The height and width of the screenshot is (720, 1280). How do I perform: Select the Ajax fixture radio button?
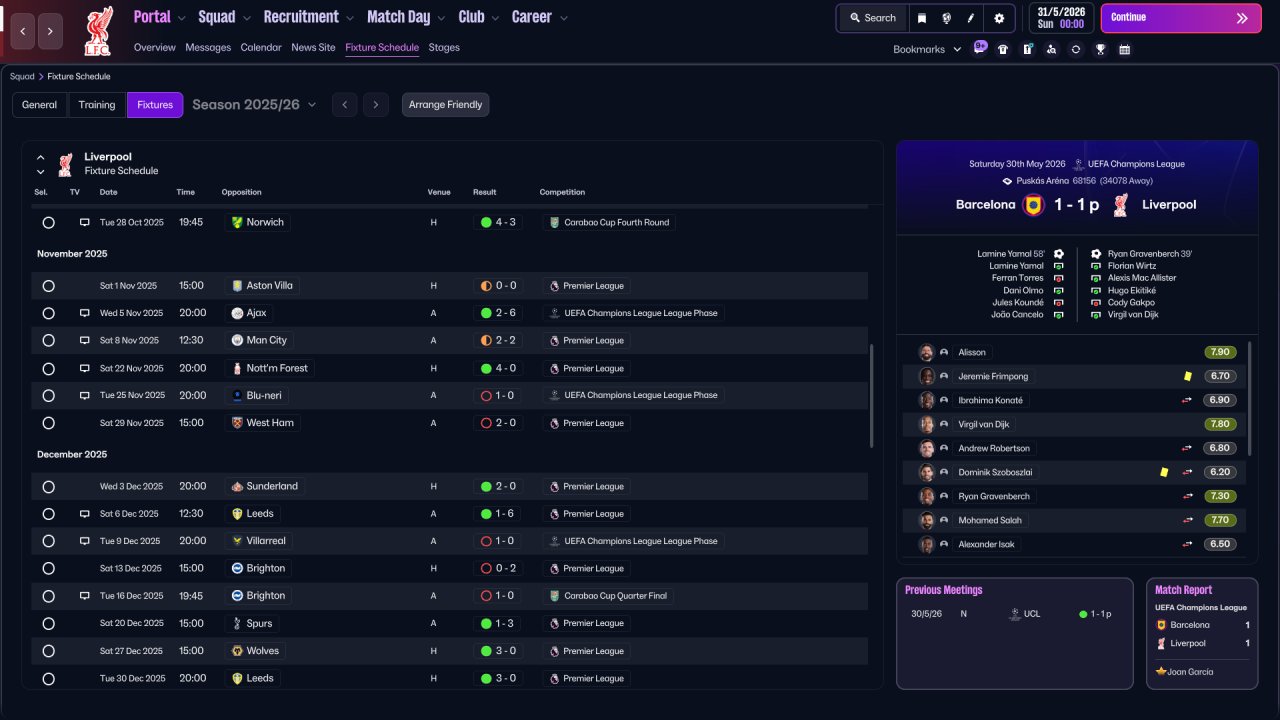(x=48, y=313)
